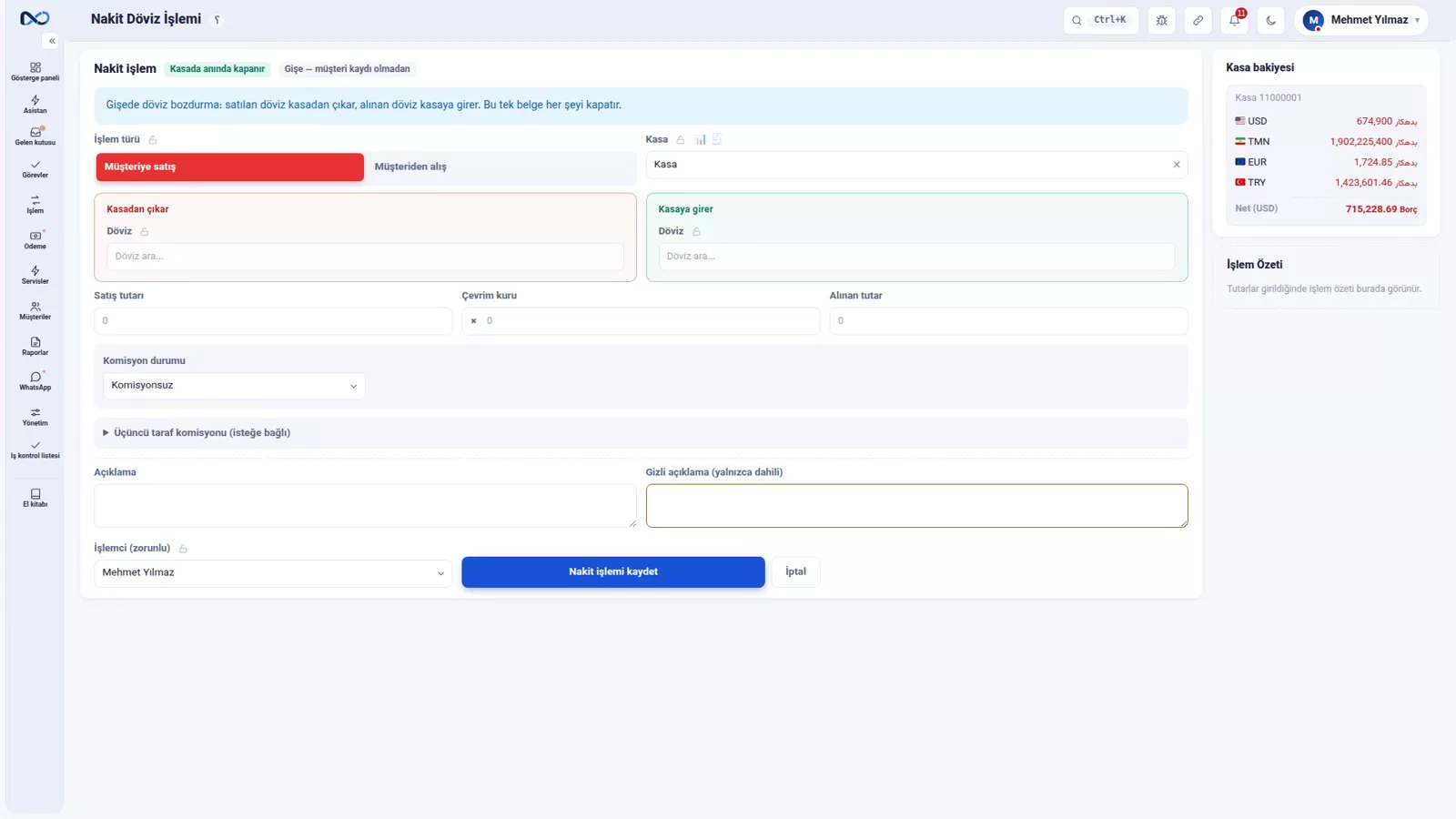1456x819 pixels.
Task: Click the multiply sign in Çevrim kuru
Action: (x=473, y=321)
